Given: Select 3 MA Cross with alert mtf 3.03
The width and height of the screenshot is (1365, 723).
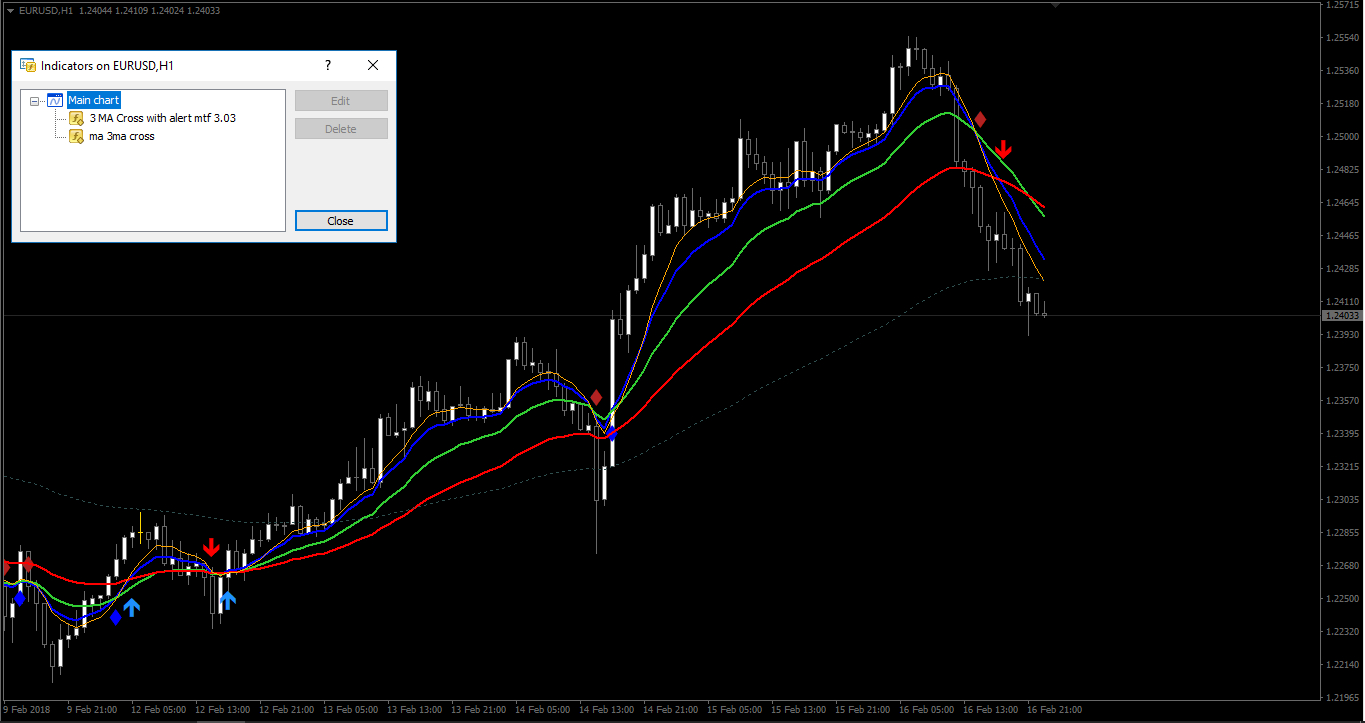Looking at the screenshot, I should (x=162, y=118).
